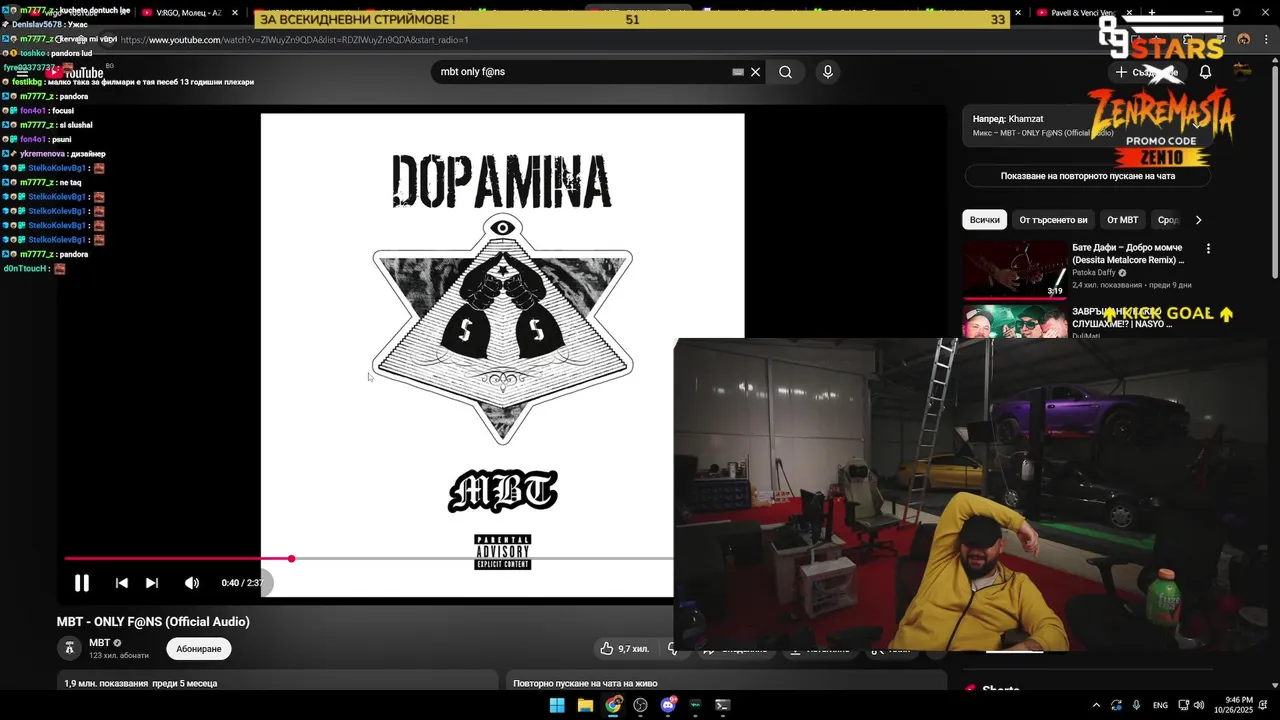Select the От търсенето ви chip
The image size is (1280, 720).
tap(1053, 220)
